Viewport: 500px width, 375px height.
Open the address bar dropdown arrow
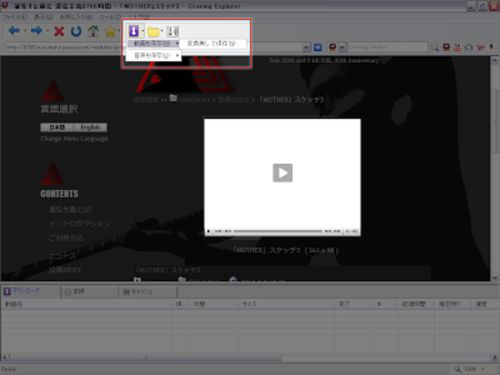(306, 48)
